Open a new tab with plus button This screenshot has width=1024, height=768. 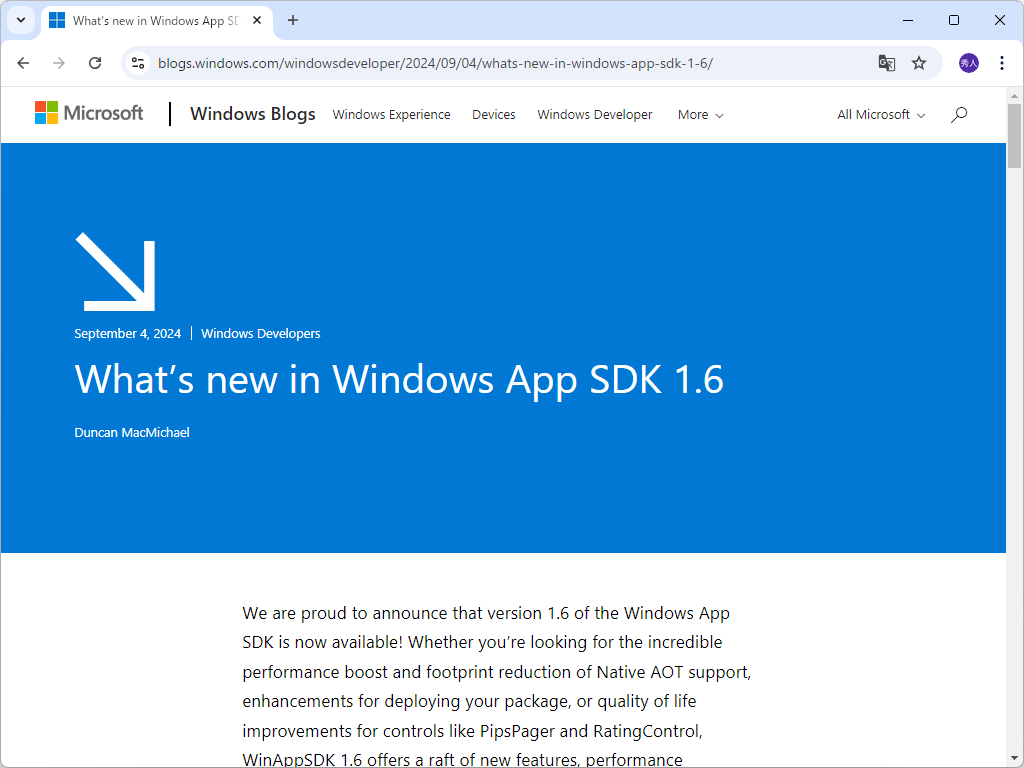pos(293,20)
